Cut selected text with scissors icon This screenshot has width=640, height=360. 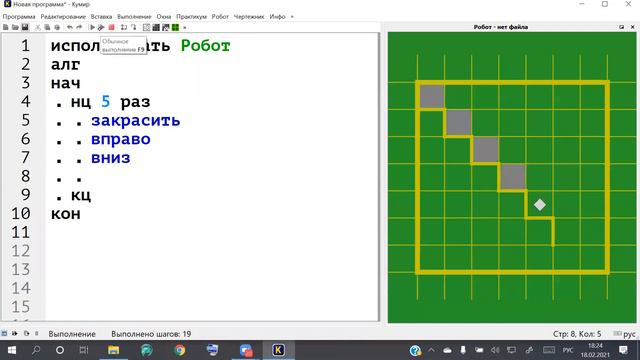tap(38, 27)
